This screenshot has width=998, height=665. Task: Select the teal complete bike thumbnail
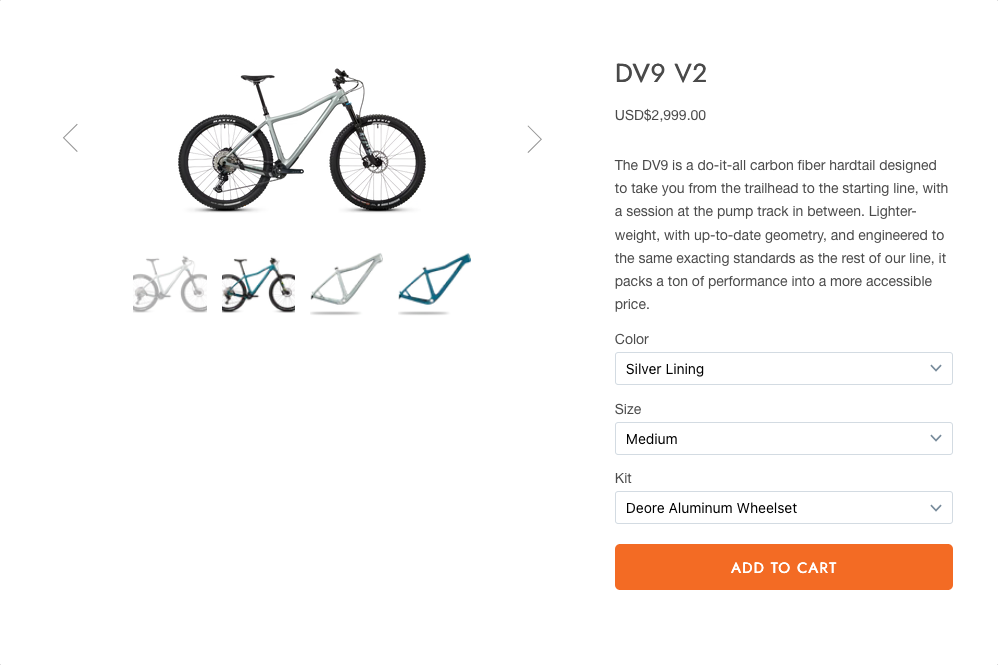tap(258, 284)
